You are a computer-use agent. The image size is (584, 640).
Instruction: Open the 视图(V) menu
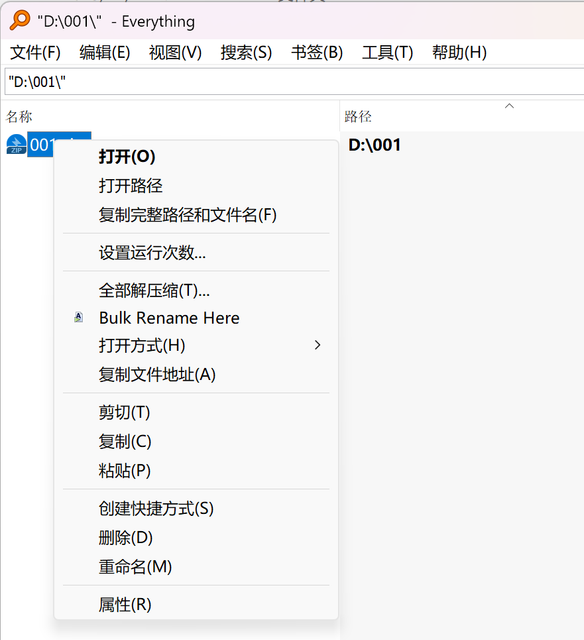(x=175, y=53)
